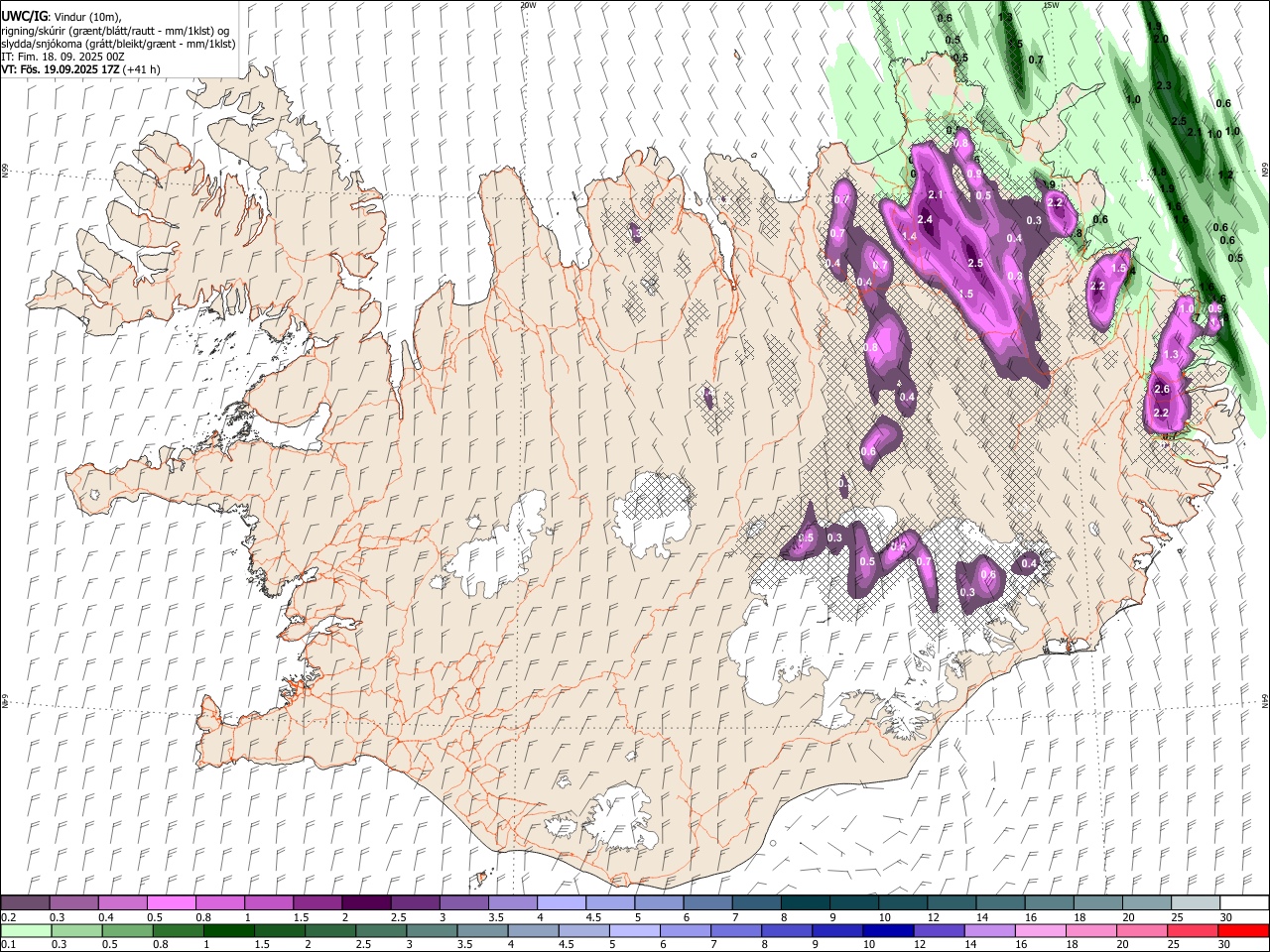Pick the dark green lower-row swatch labeled 1
The image size is (1270, 952).
click(228, 930)
